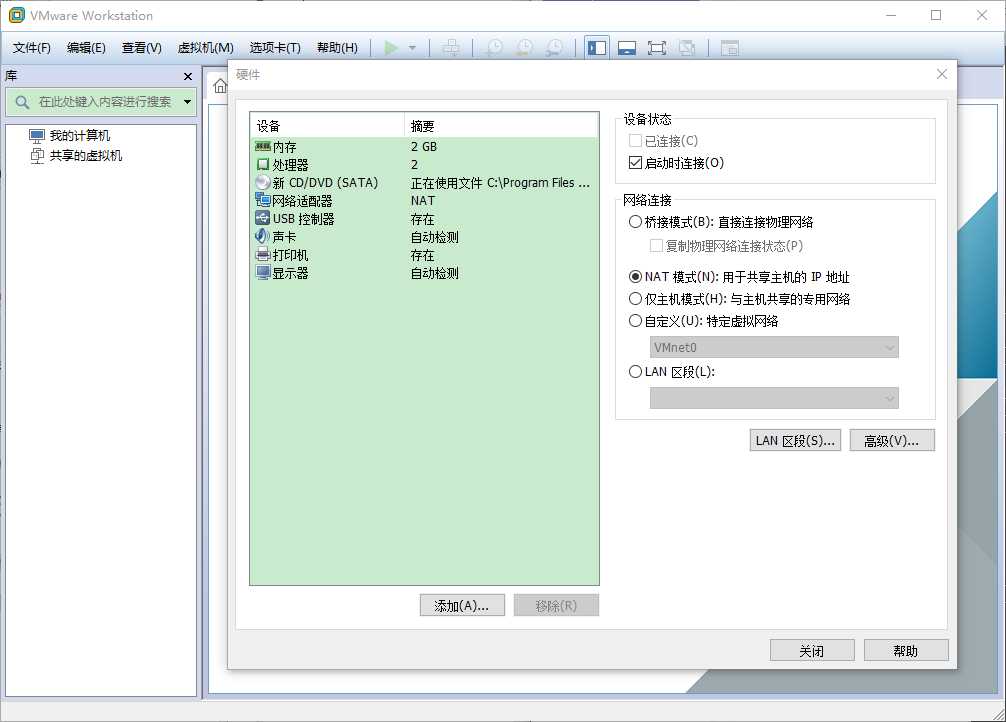Screen dimensions: 1006x722
Task: Select 共享的虚拟机 in the library tree
Action: tap(76, 155)
